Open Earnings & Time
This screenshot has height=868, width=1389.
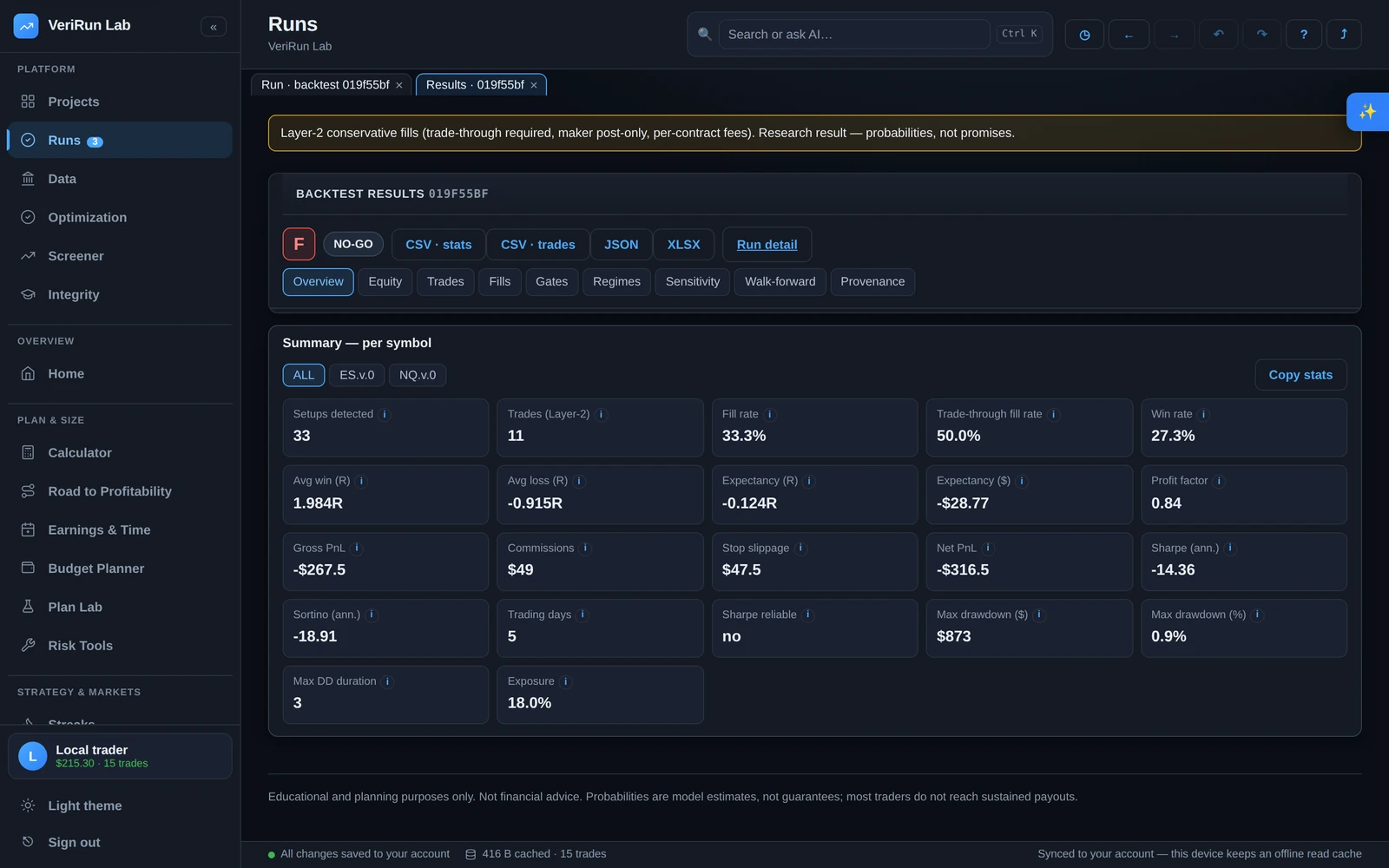[120, 530]
